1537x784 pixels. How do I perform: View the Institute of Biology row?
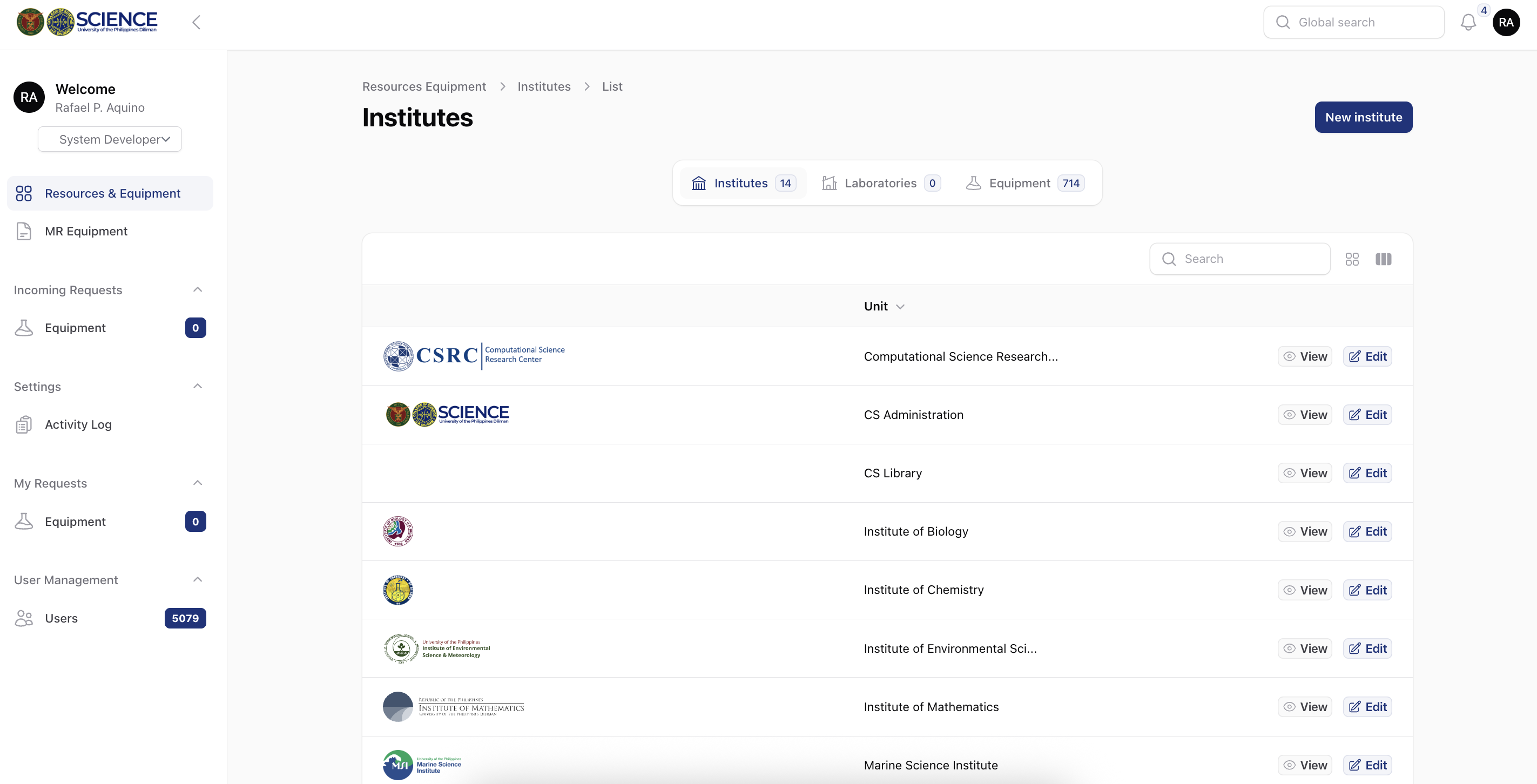(x=1305, y=532)
